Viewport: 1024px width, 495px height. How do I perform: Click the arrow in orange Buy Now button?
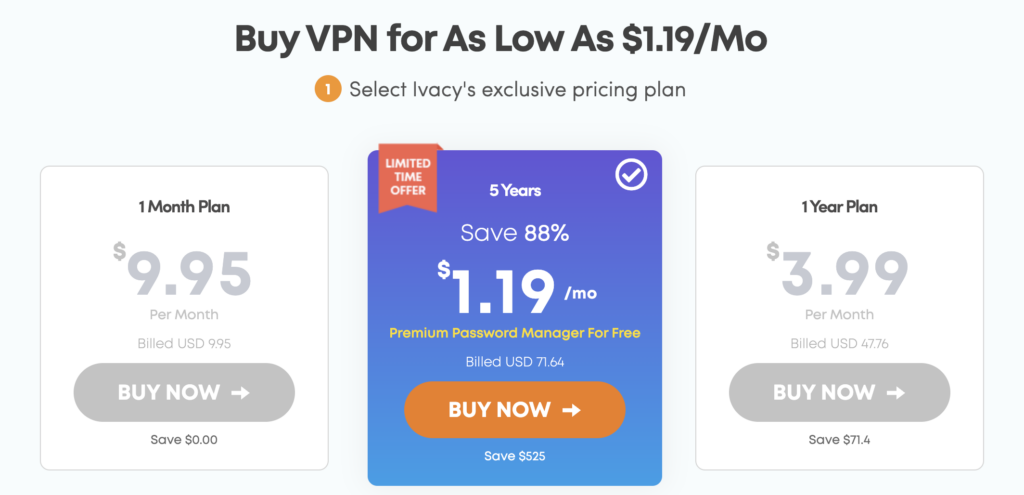571,410
